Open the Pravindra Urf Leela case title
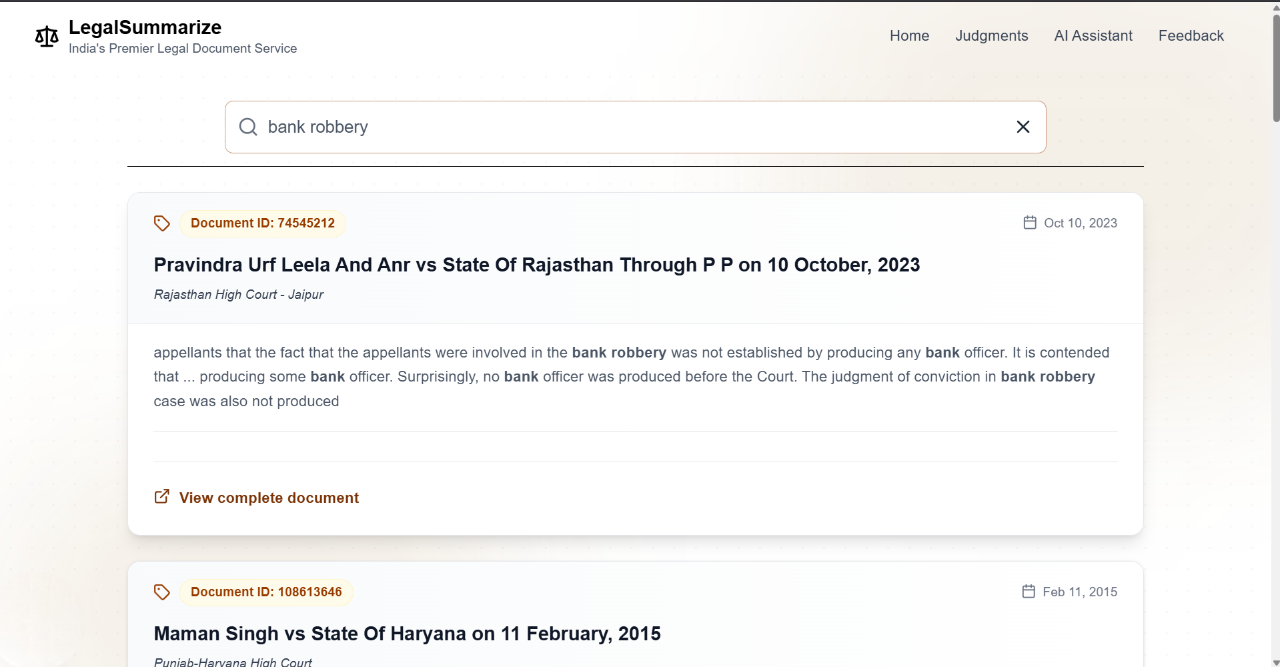Screen dimensions: 1280x667 (x=536, y=265)
